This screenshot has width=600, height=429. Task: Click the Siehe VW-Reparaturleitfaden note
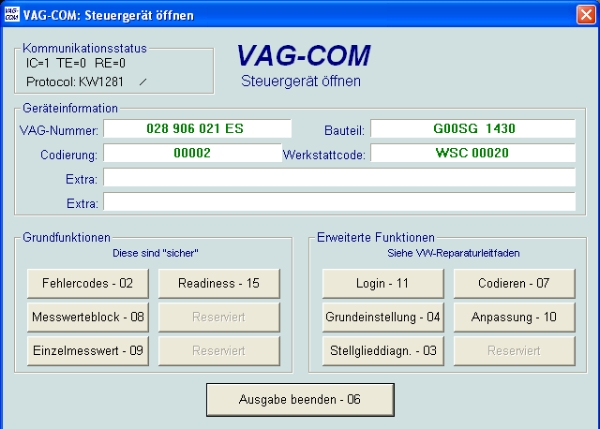click(453, 253)
